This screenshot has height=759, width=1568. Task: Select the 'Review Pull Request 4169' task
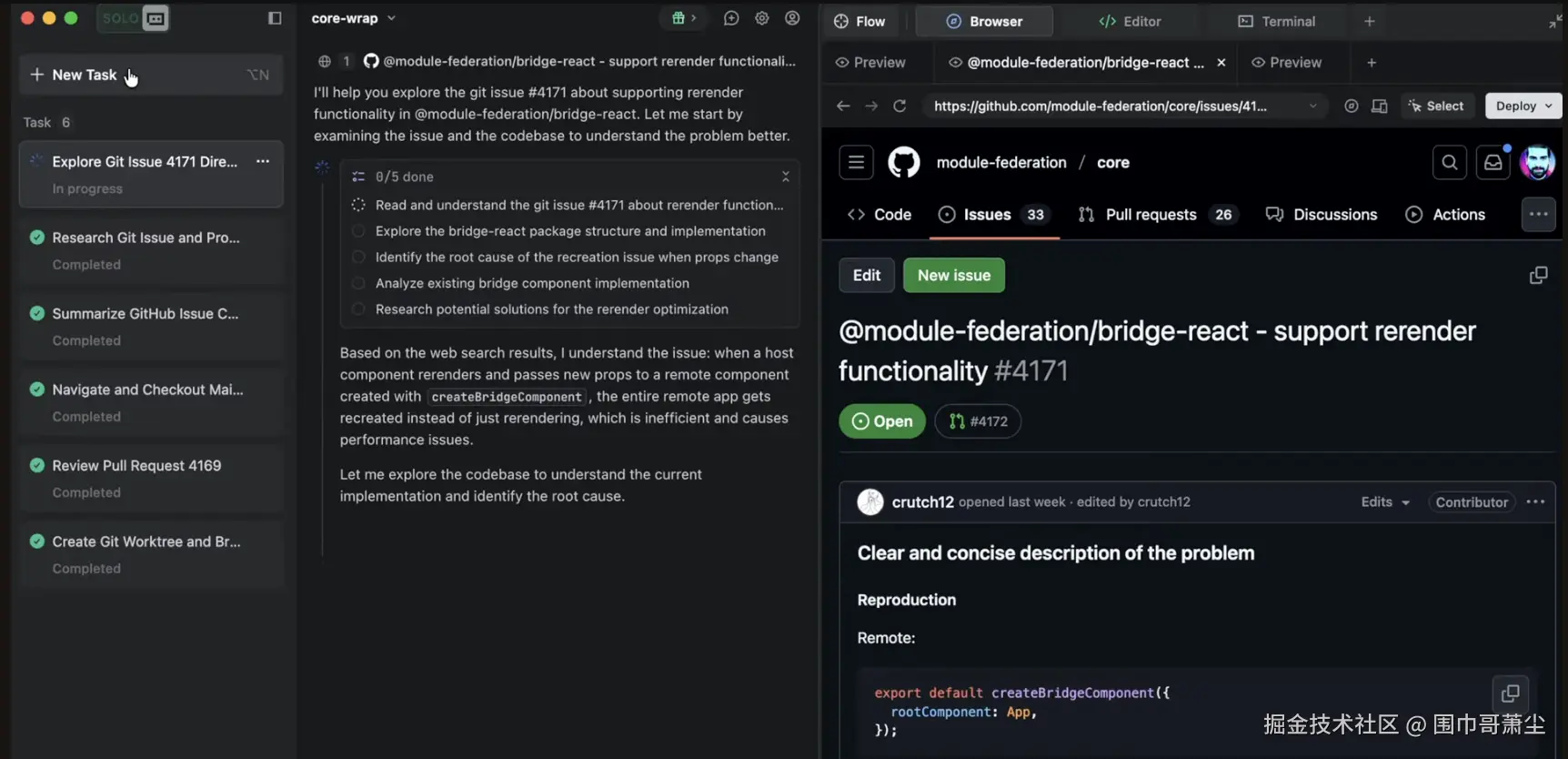tap(136, 466)
